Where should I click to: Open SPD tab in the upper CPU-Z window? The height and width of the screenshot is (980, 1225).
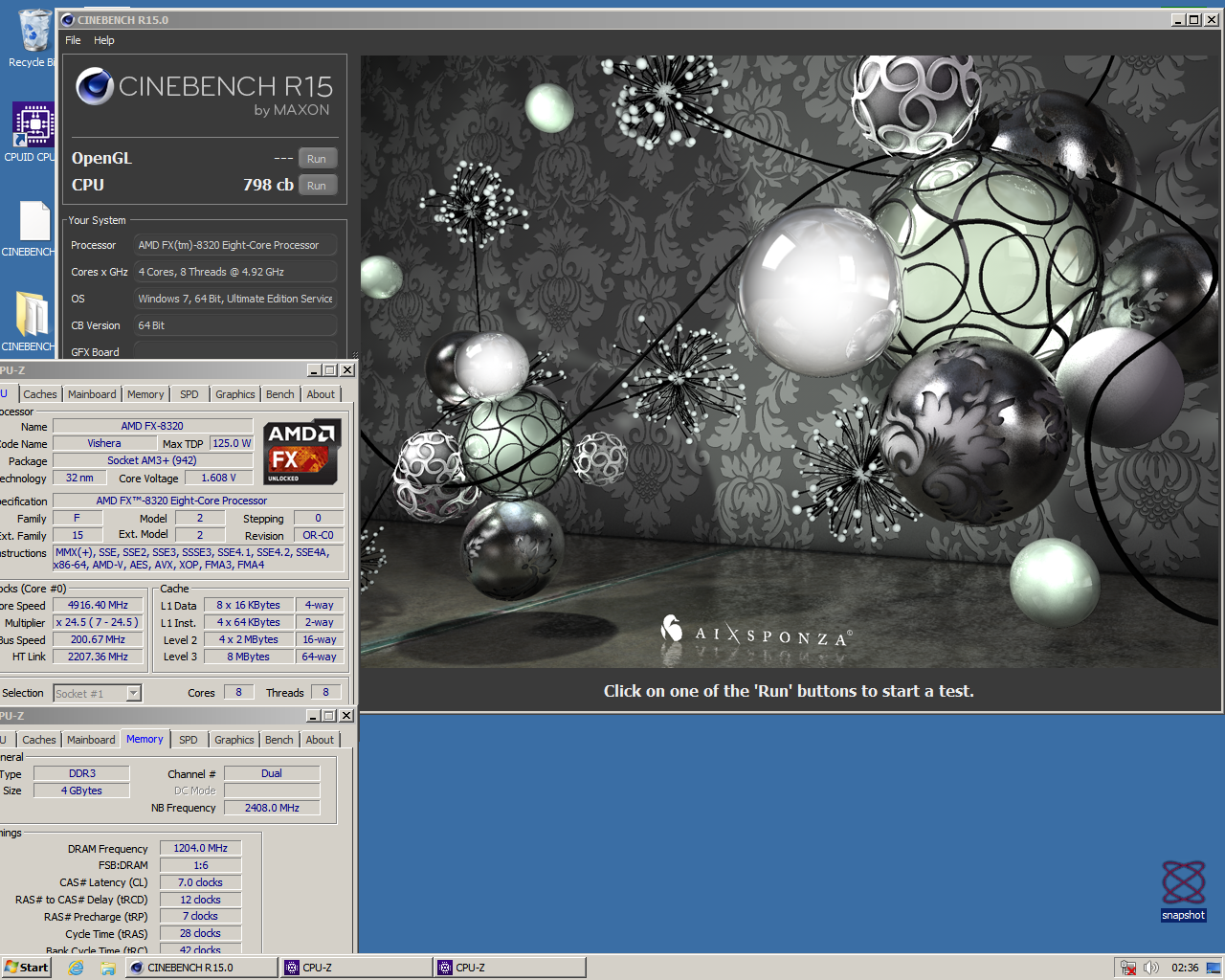pos(189,394)
